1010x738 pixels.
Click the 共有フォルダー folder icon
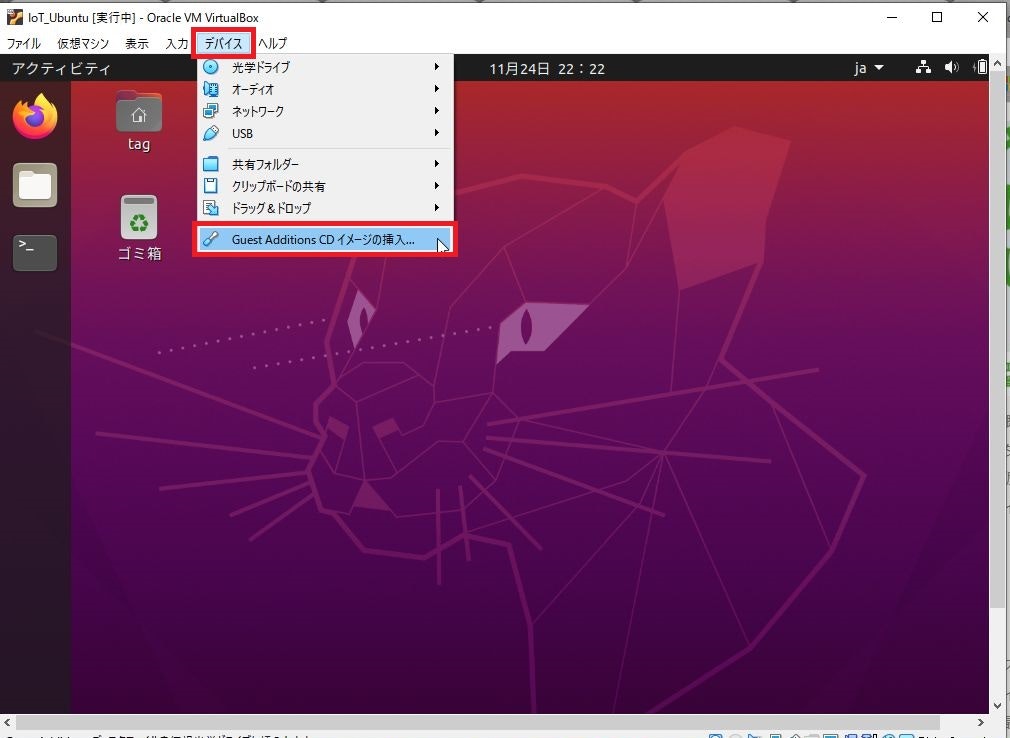(211, 164)
